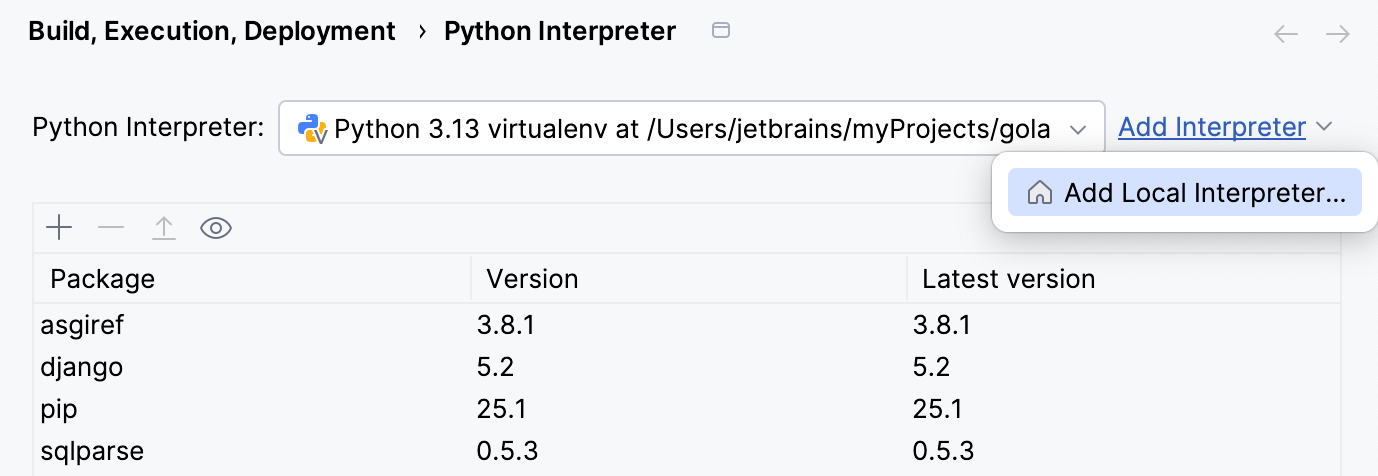Click the chevron next to Add Interpreter
Screen dimensions: 1378x476
pos(1325,127)
